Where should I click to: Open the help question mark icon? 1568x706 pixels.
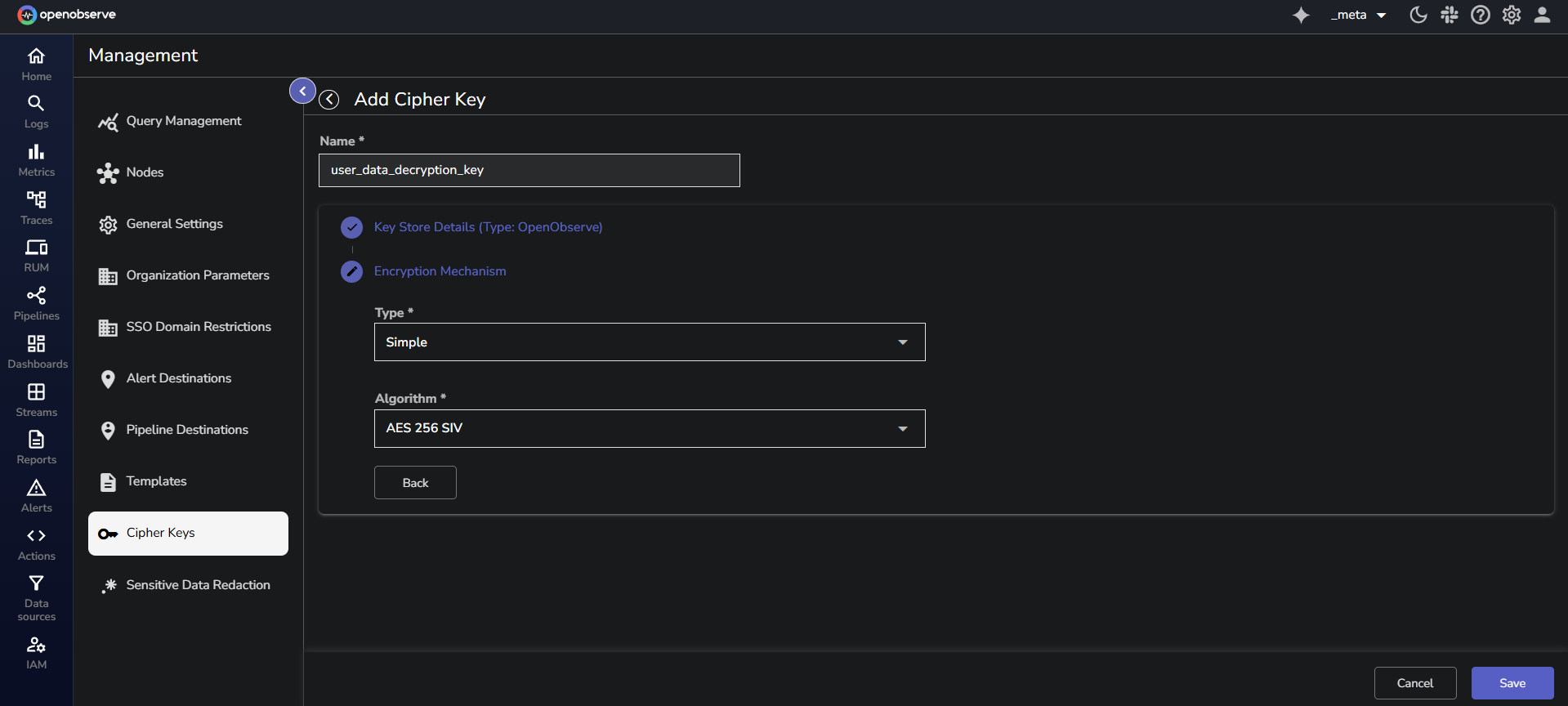(1480, 15)
